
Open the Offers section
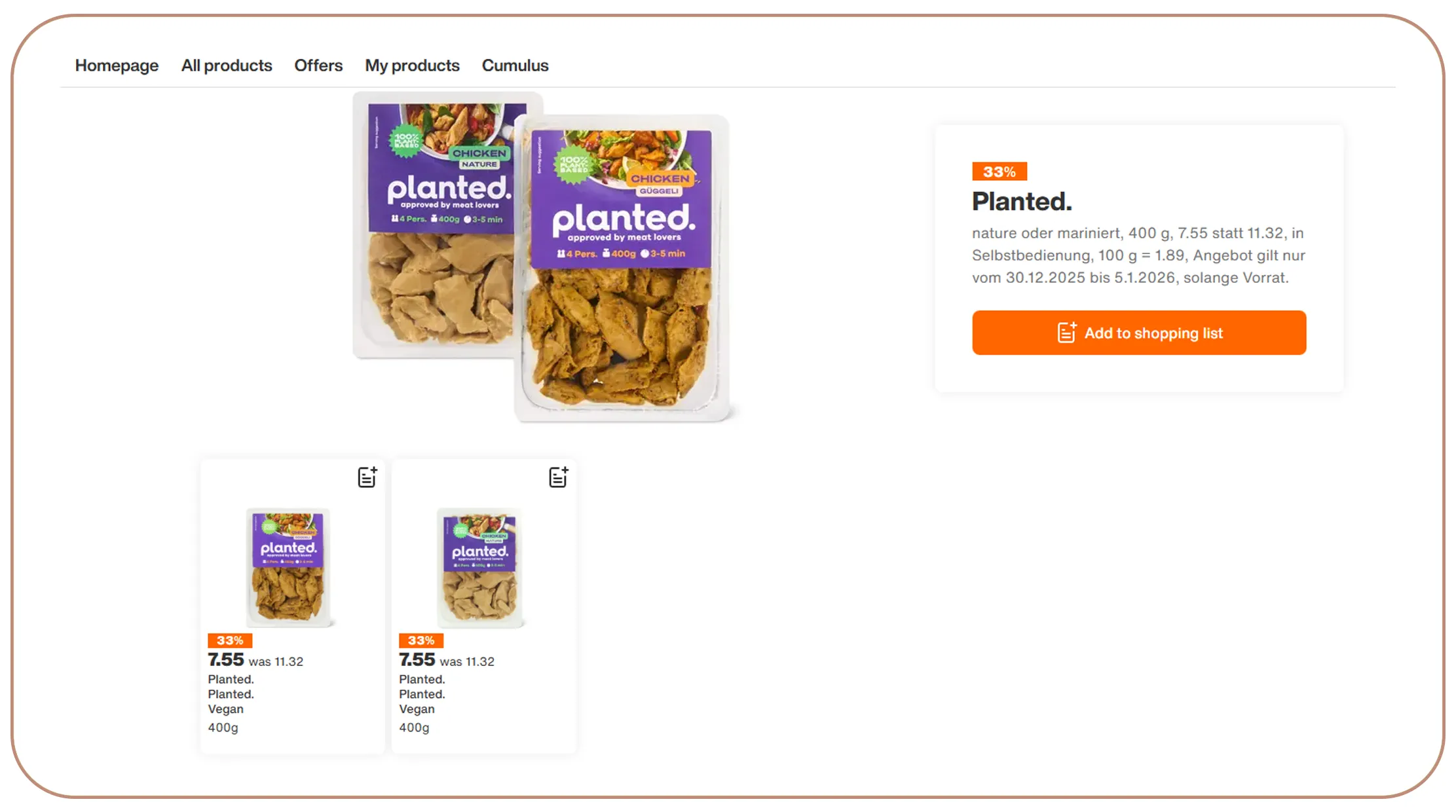click(318, 65)
